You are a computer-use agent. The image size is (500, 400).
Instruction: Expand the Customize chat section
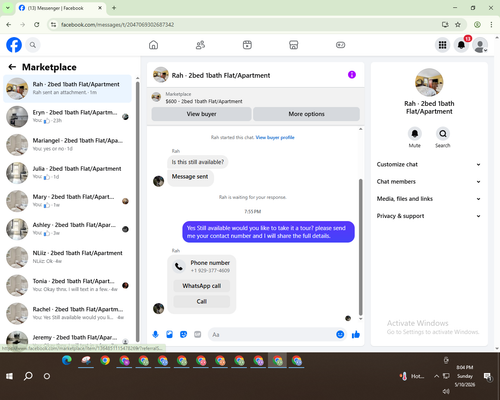coord(429,164)
